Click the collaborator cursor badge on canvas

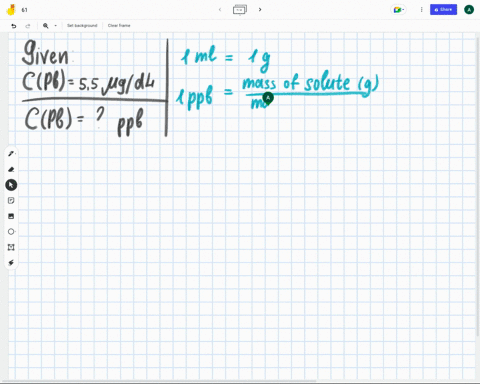(268, 98)
